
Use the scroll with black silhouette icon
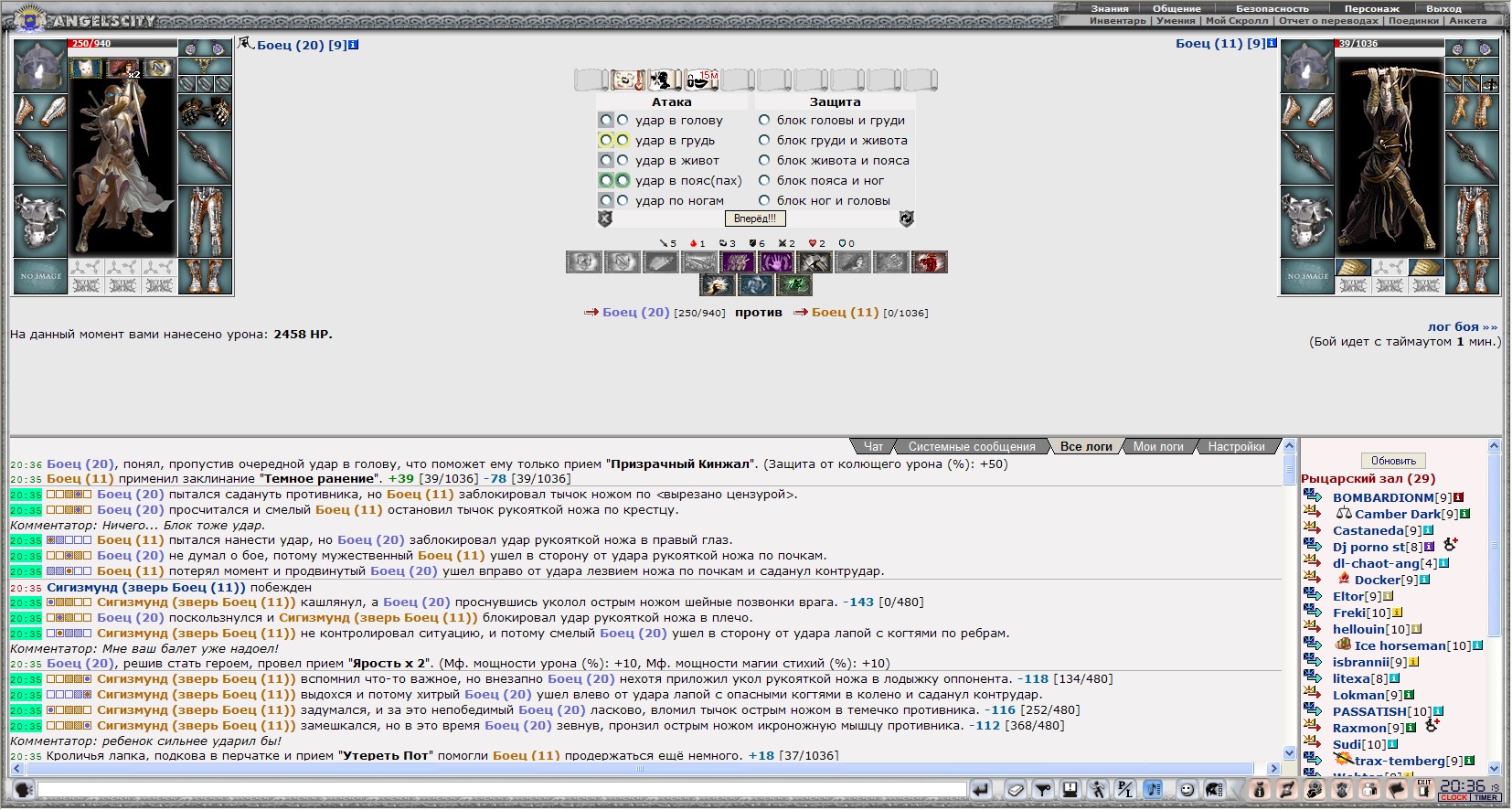coord(665,80)
